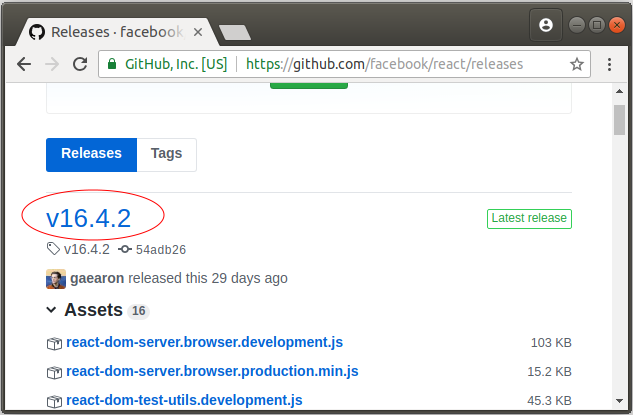Open the v16.4.2 release title
The width and height of the screenshot is (633, 415).
point(88,218)
